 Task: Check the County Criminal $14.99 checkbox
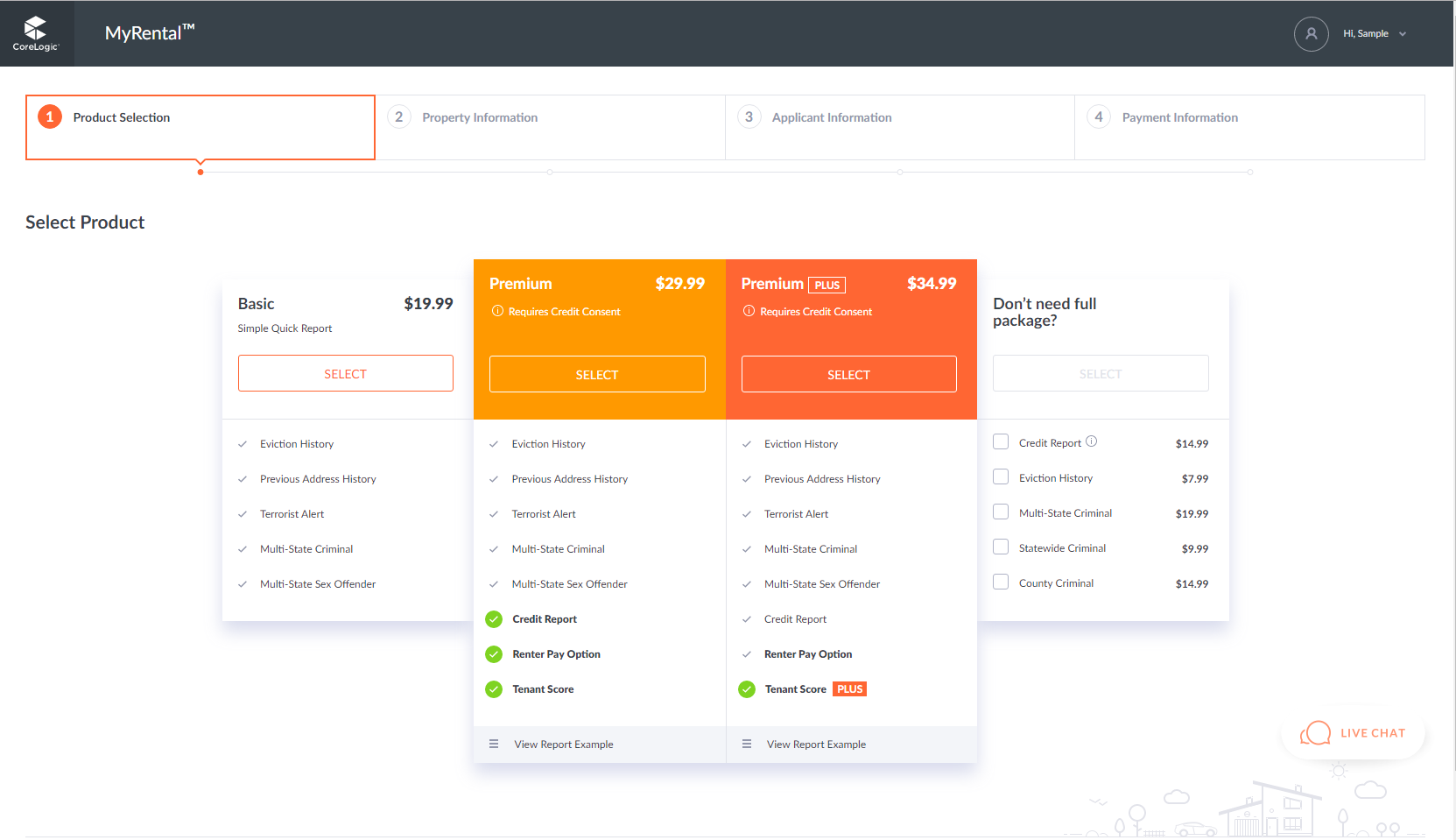click(1001, 582)
